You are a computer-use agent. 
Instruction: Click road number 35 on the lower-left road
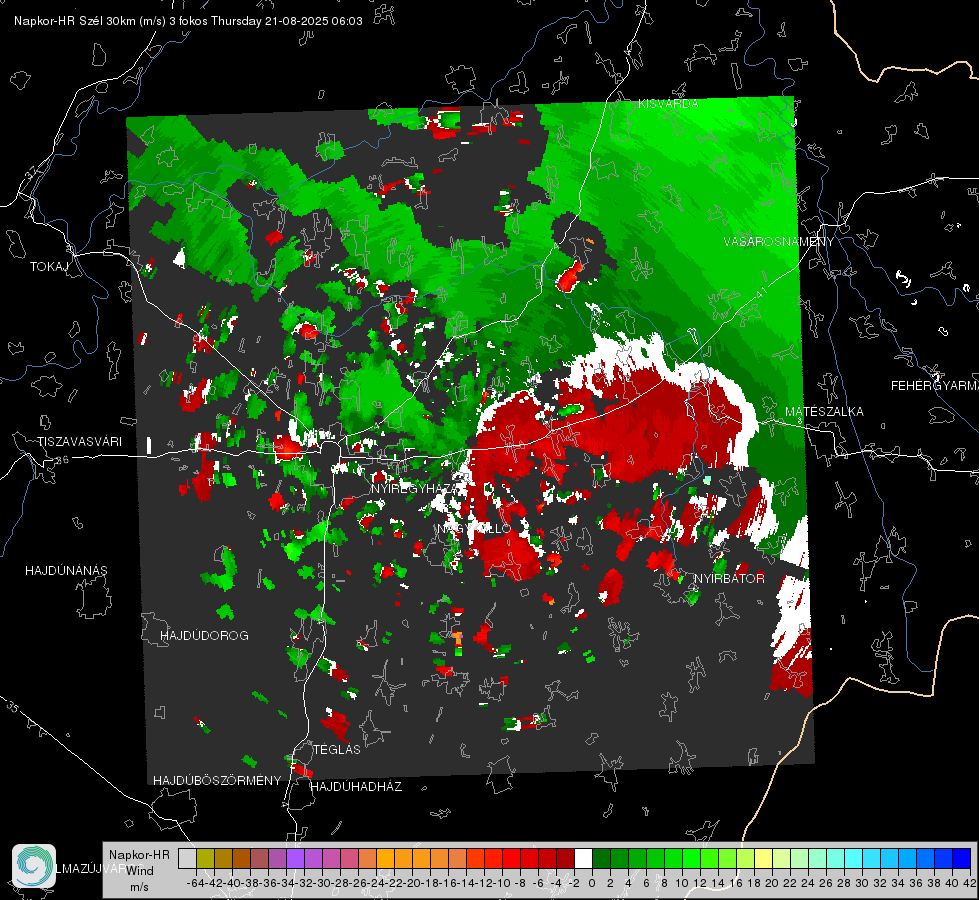tap(13, 706)
